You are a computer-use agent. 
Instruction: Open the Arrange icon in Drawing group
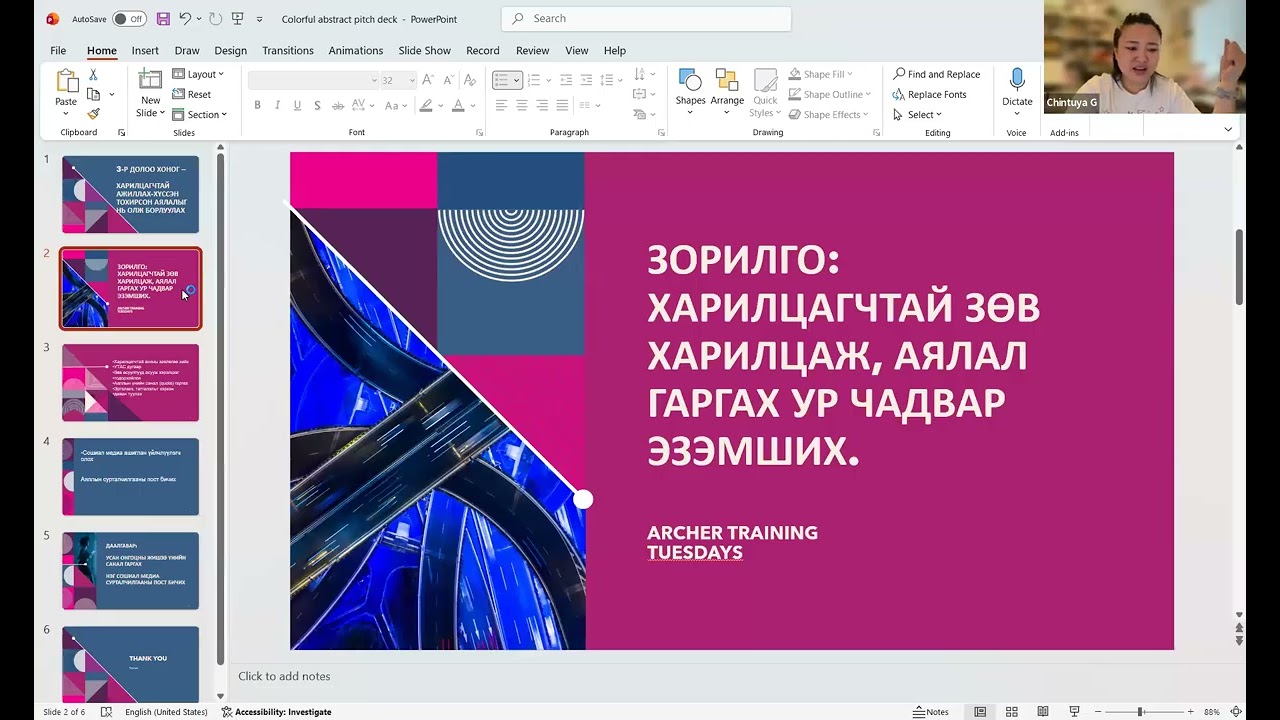coord(727,81)
